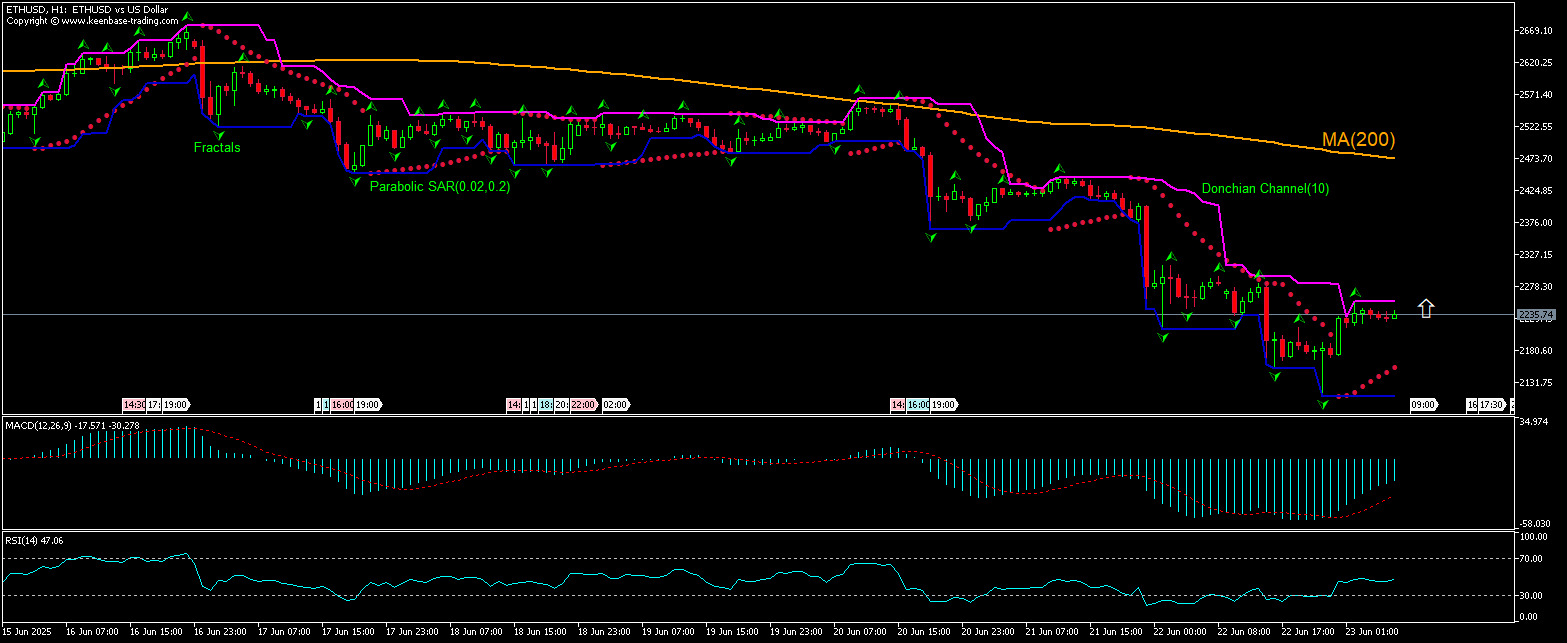Viewport: 1567px width, 643px height.
Task: Select the white up-arrow chart object
Action: point(1426,309)
